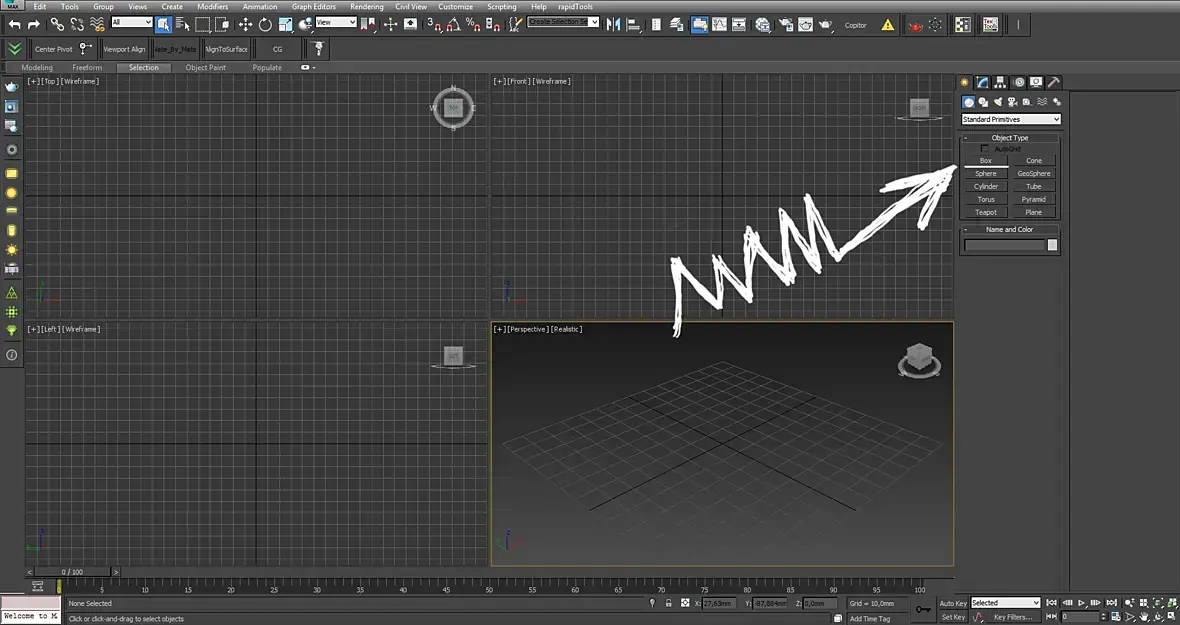Select the Select and Rotate tool
The image size is (1180, 625).
[265, 24]
